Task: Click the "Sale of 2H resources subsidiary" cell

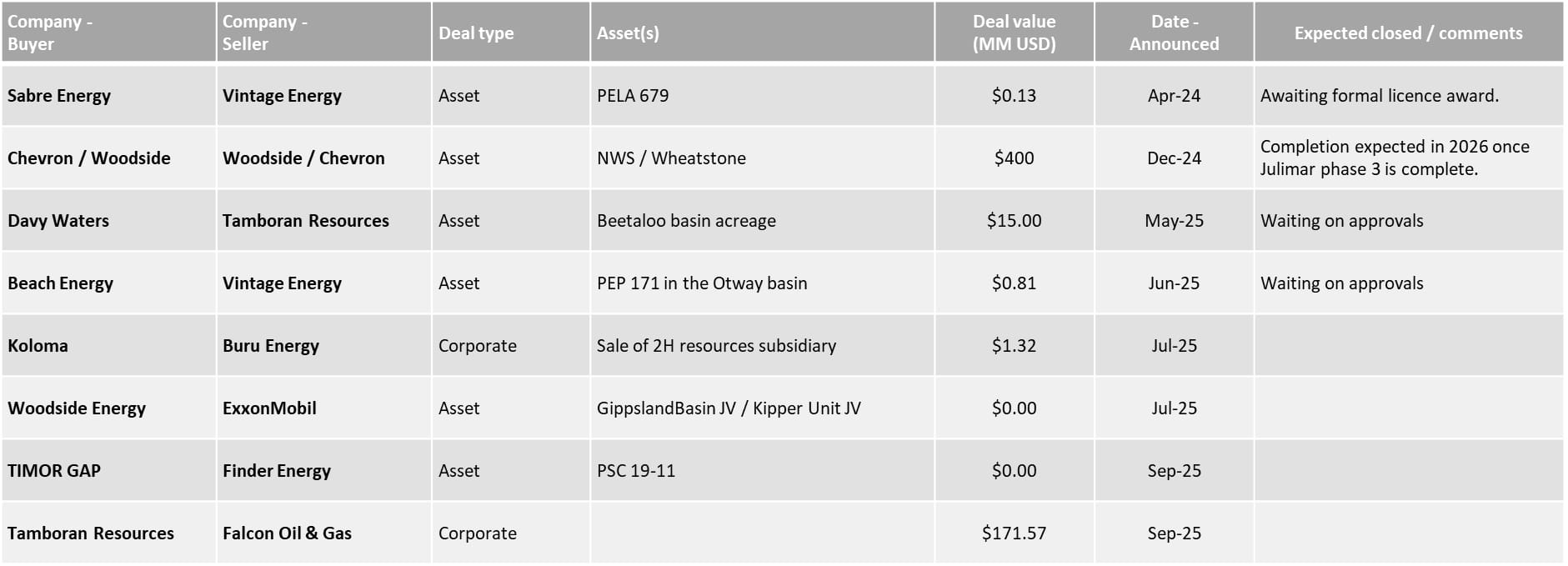Action: [716, 346]
